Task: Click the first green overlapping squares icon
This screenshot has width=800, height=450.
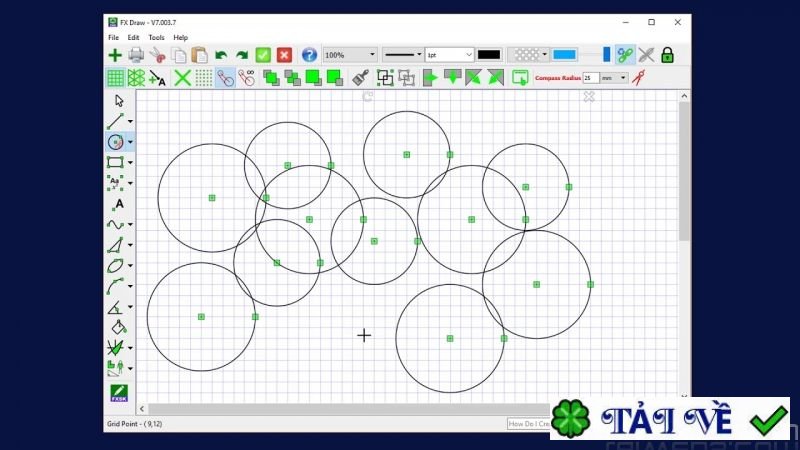Action: 271,78
